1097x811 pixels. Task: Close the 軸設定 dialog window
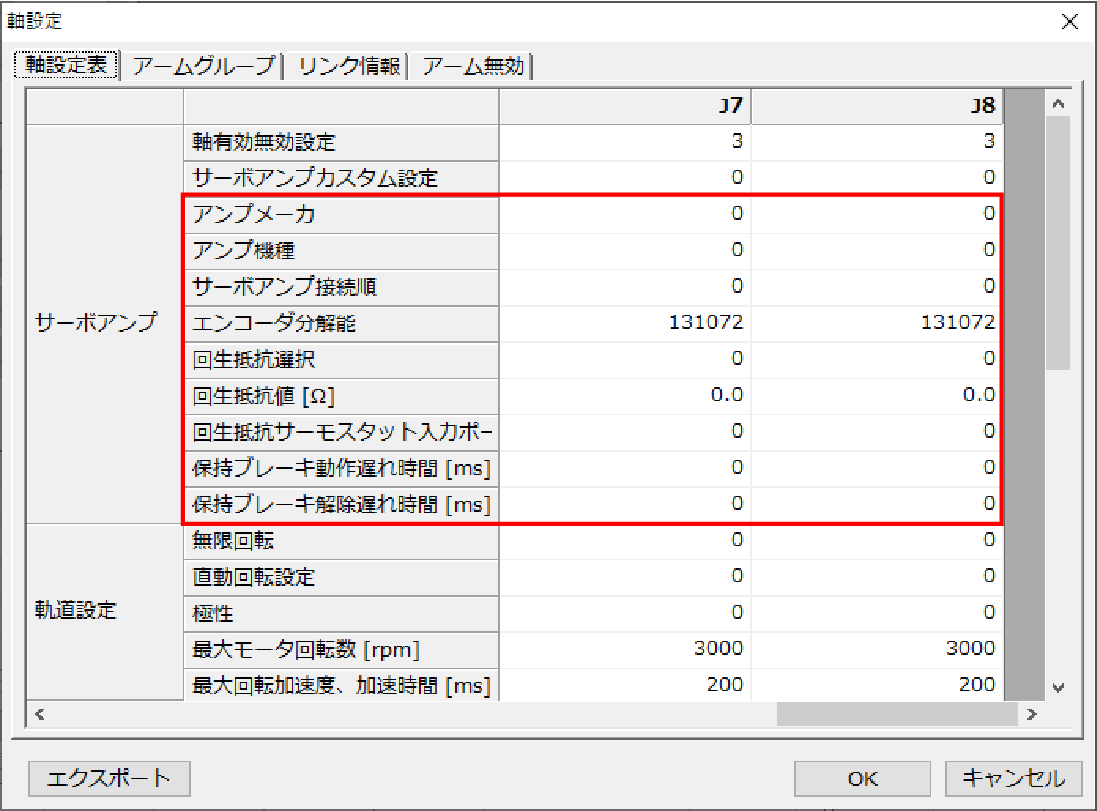click(x=1069, y=22)
